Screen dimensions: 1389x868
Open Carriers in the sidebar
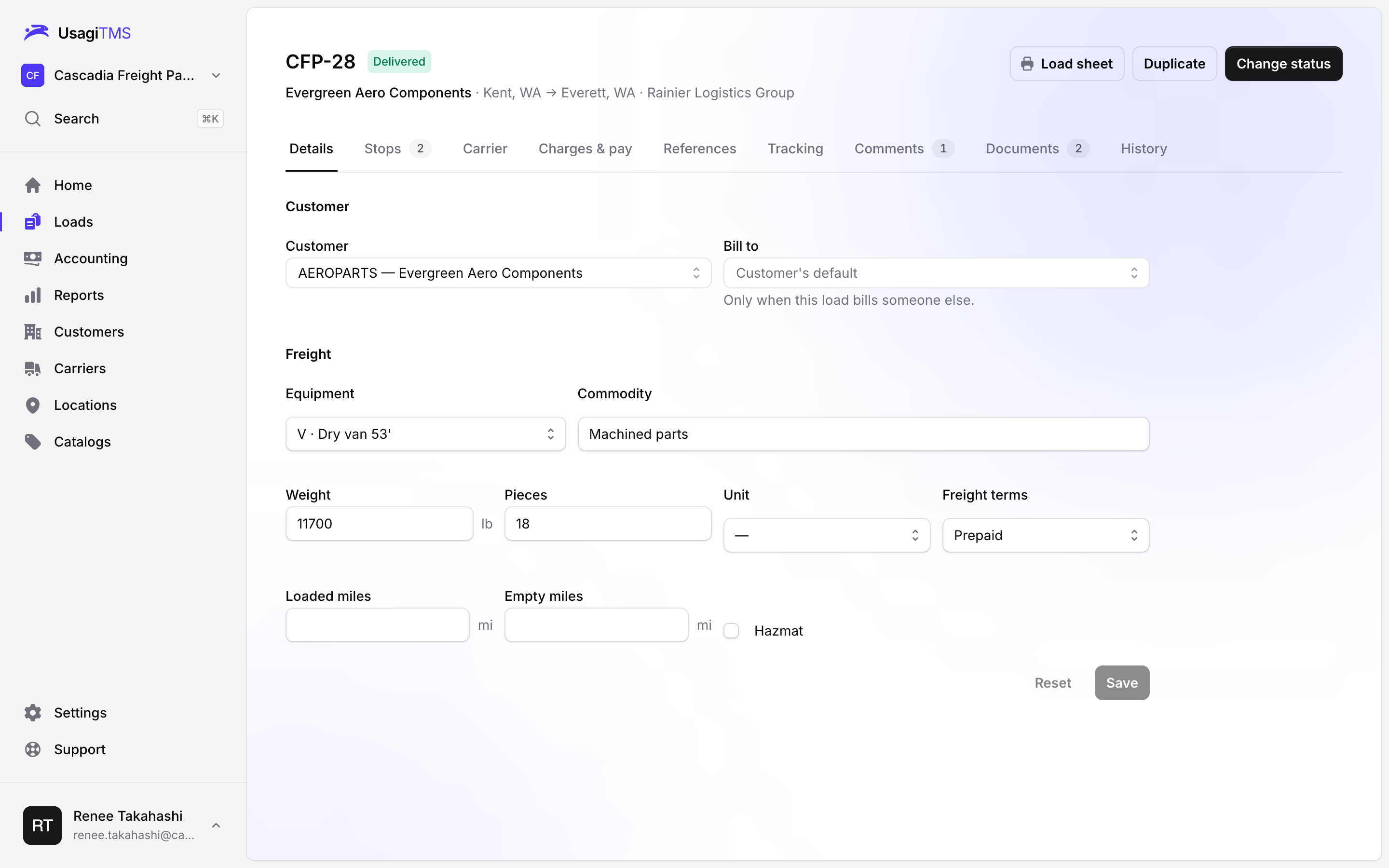[122, 368]
